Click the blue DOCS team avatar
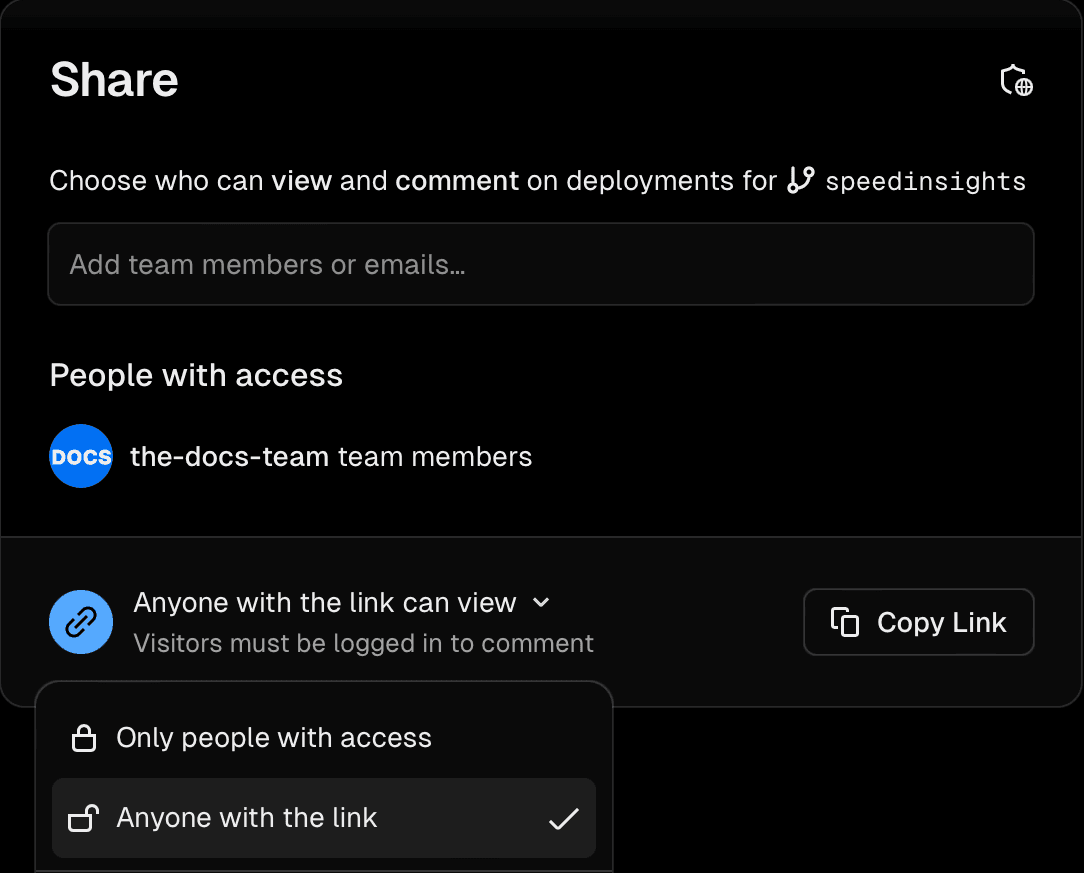1084x873 pixels. point(81,456)
